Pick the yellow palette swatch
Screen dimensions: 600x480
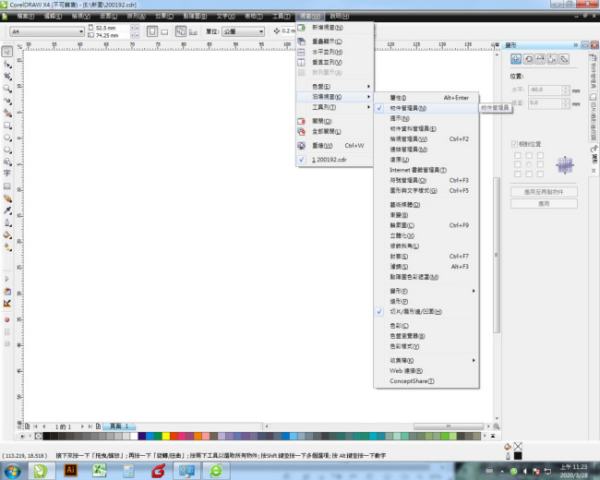pyautogui.click(x=166, y=436)
